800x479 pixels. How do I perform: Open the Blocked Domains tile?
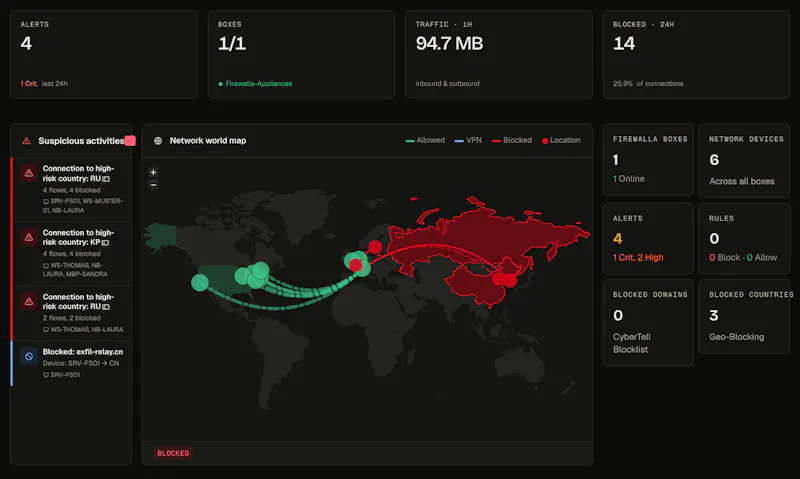(648, 322)
